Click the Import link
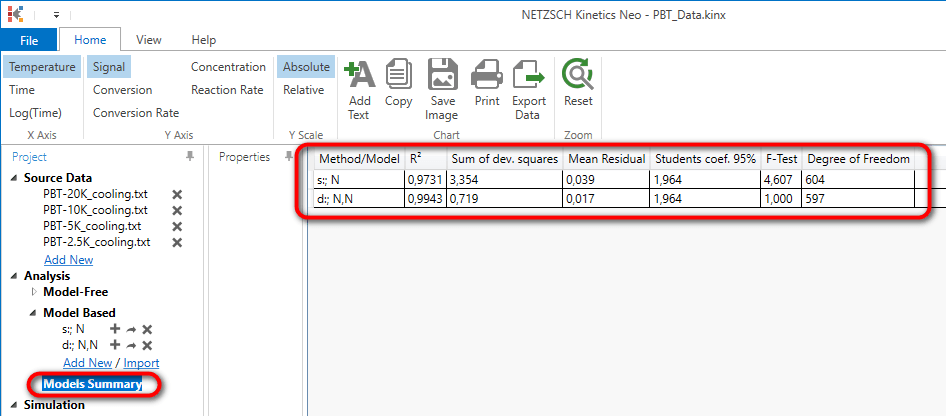Viewport: 946px width, 416px height. pos(141,363)
